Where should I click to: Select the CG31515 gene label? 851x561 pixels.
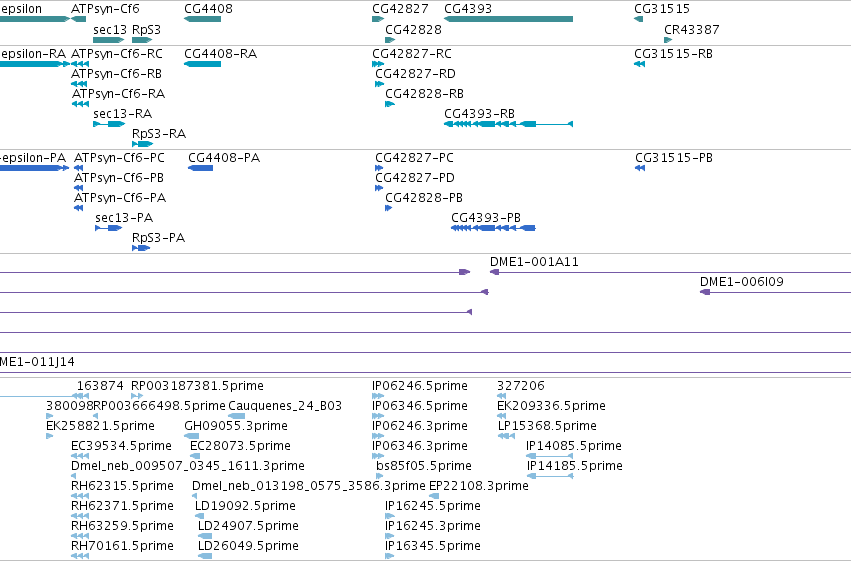(662, 9)
